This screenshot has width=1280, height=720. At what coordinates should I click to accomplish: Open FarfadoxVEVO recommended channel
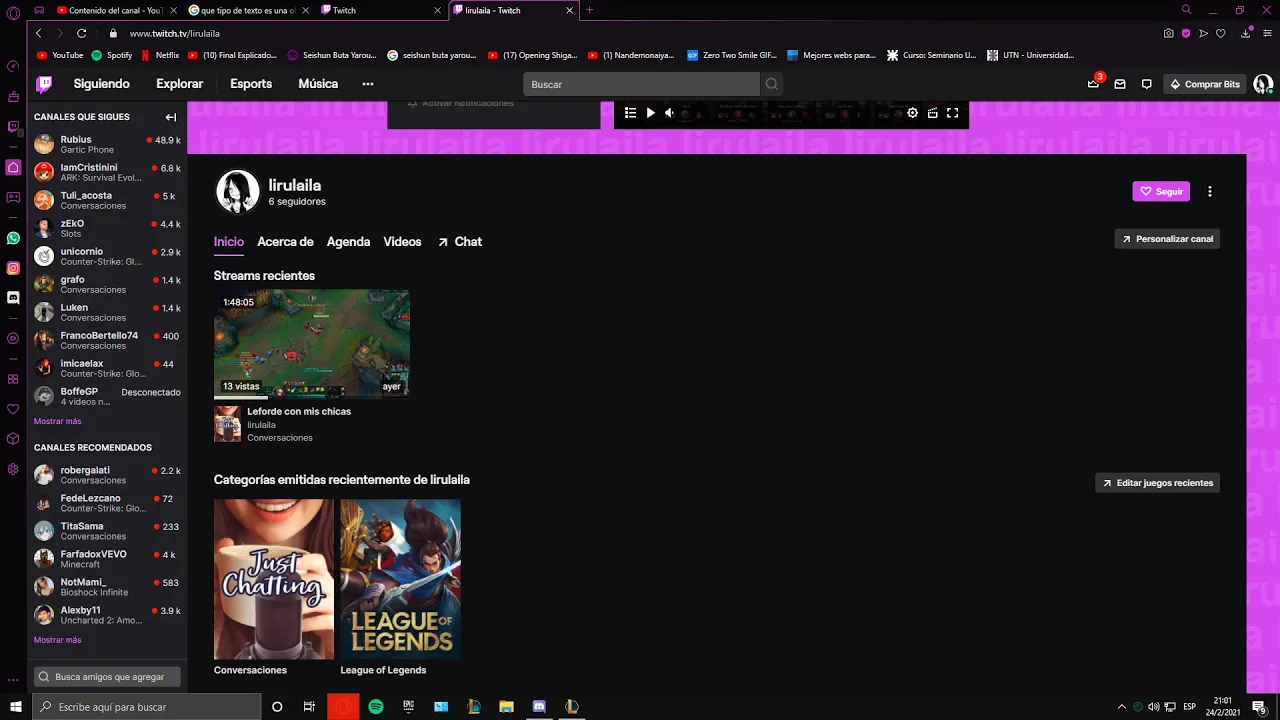pos(107,559)
